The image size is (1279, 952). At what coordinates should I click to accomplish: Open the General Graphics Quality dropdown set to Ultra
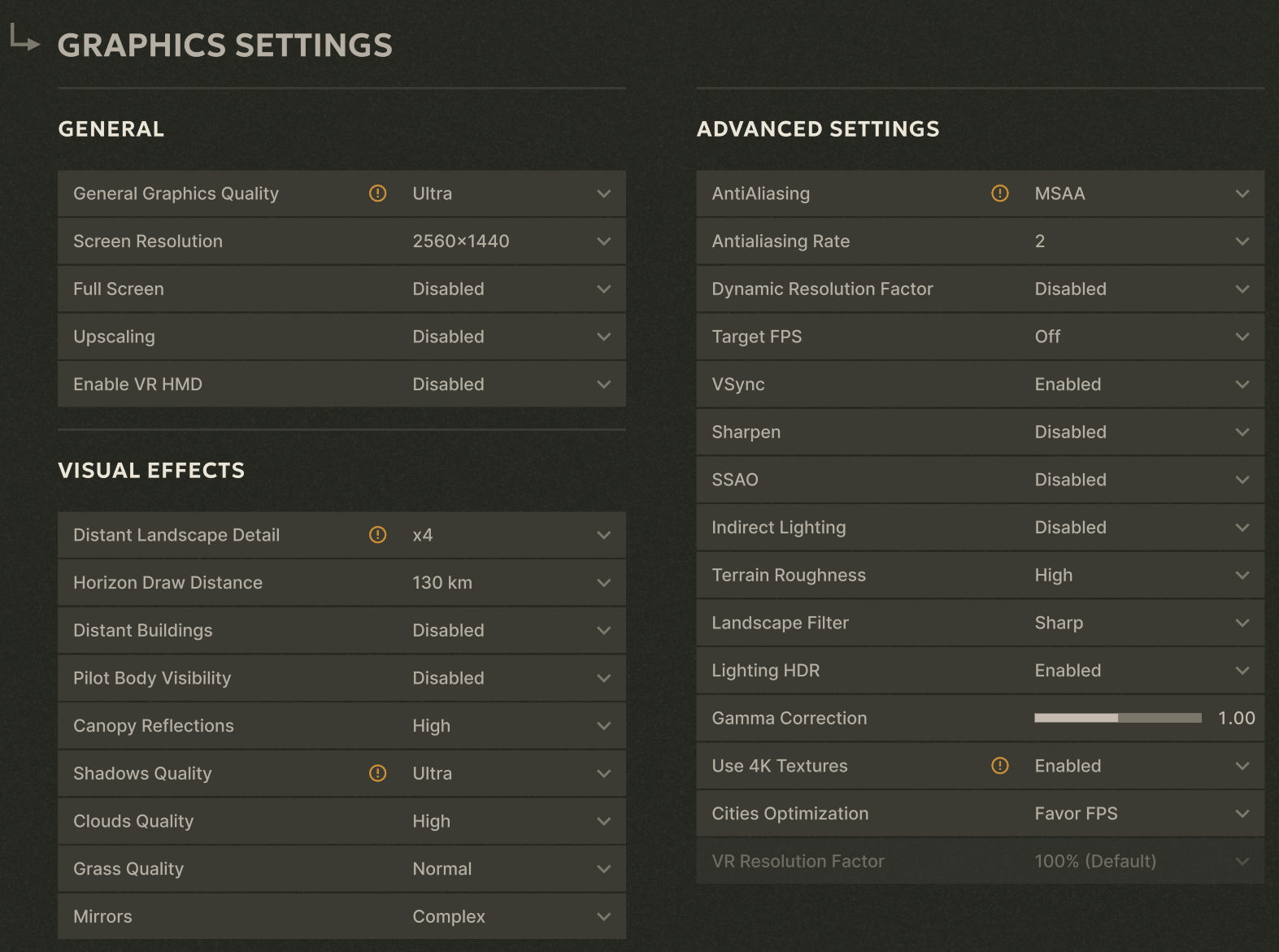pos(512,193)
